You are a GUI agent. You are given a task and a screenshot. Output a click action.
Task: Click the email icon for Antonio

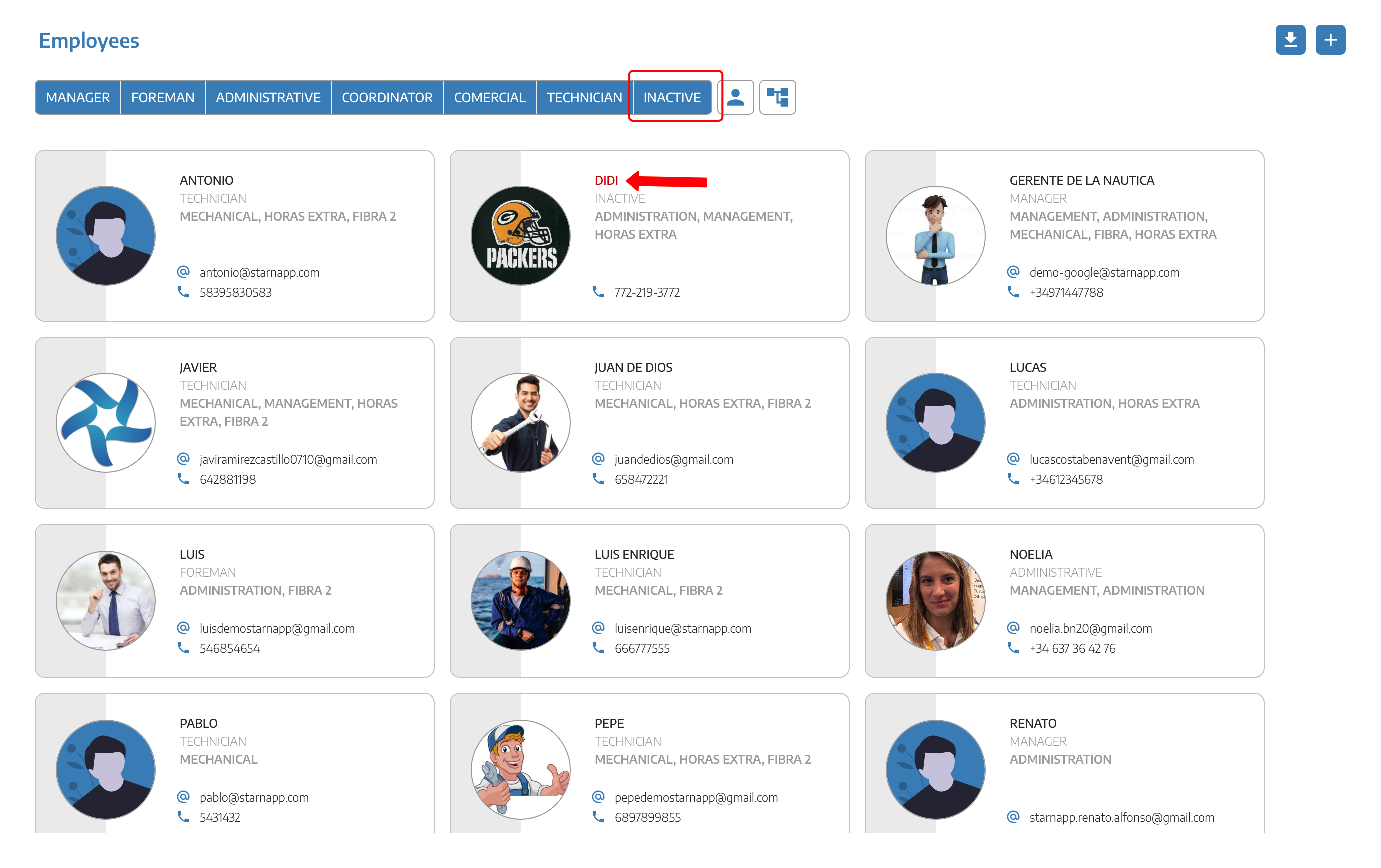coord(183,272)
